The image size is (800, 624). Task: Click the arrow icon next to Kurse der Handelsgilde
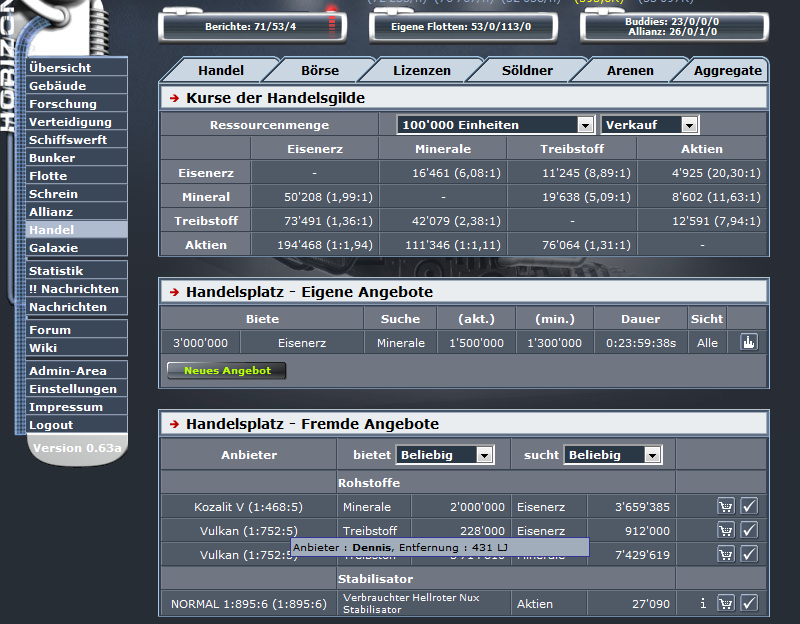(x=177, y=98)
